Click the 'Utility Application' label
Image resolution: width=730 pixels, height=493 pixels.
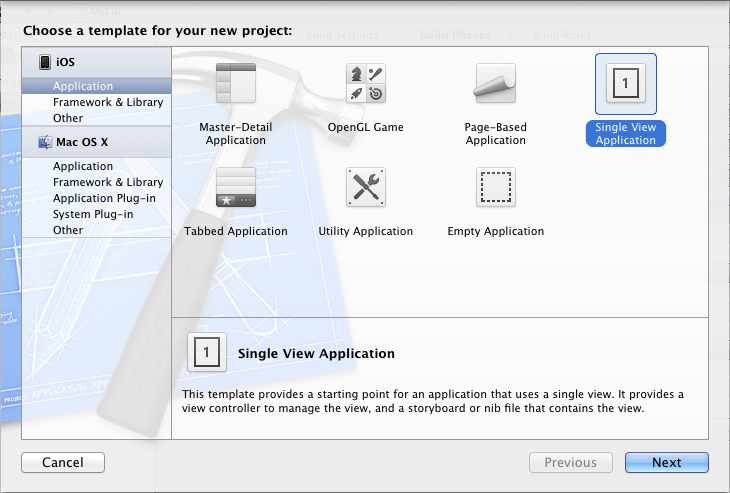(x=365, y=231)
